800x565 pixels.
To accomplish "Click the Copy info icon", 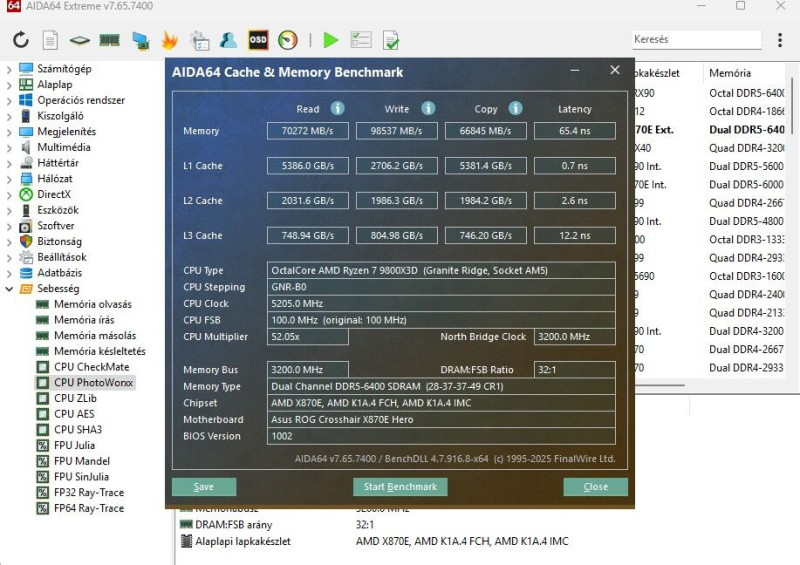I will (x=515, y=108).
